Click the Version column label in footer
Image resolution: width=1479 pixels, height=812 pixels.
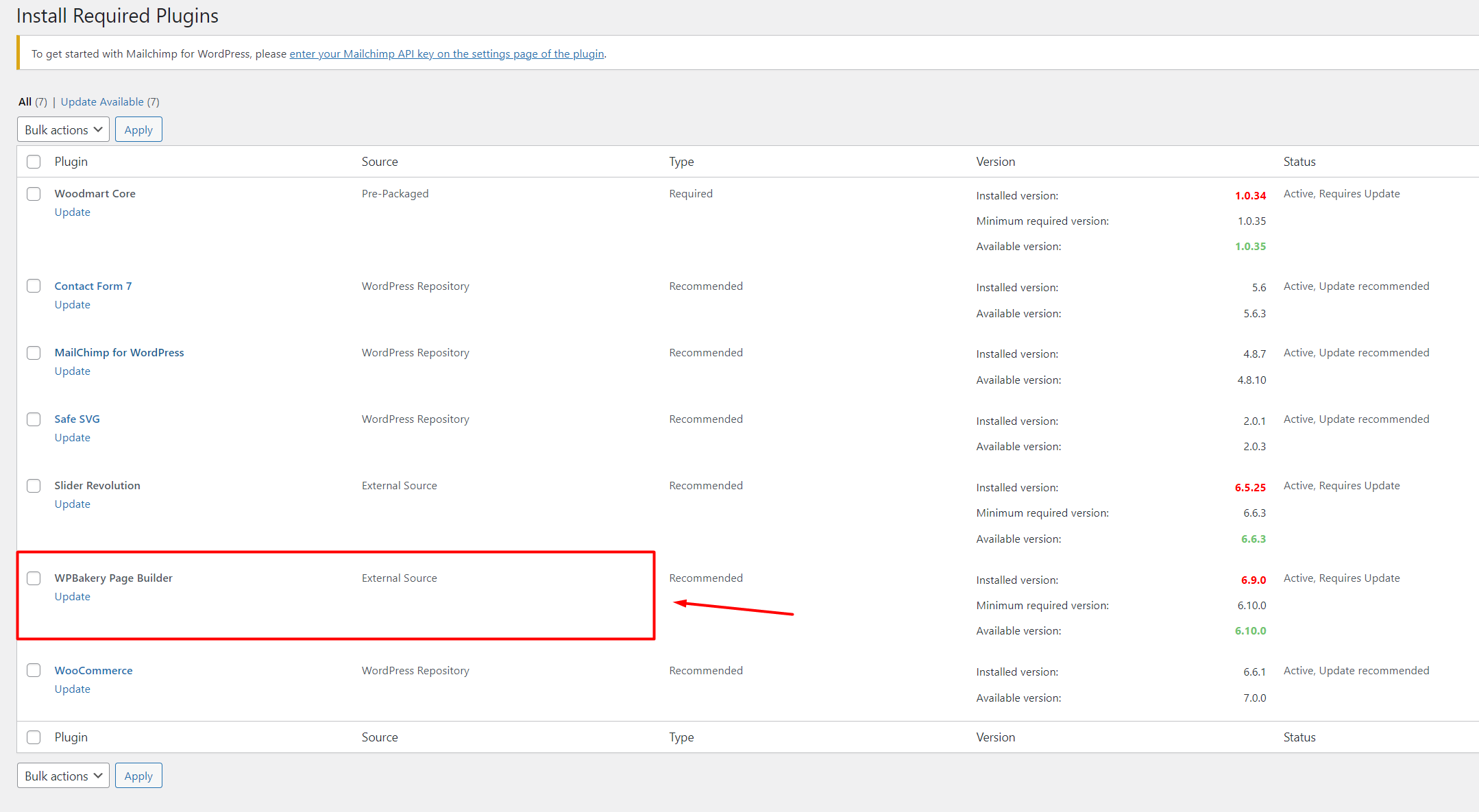tap(996, 737)
